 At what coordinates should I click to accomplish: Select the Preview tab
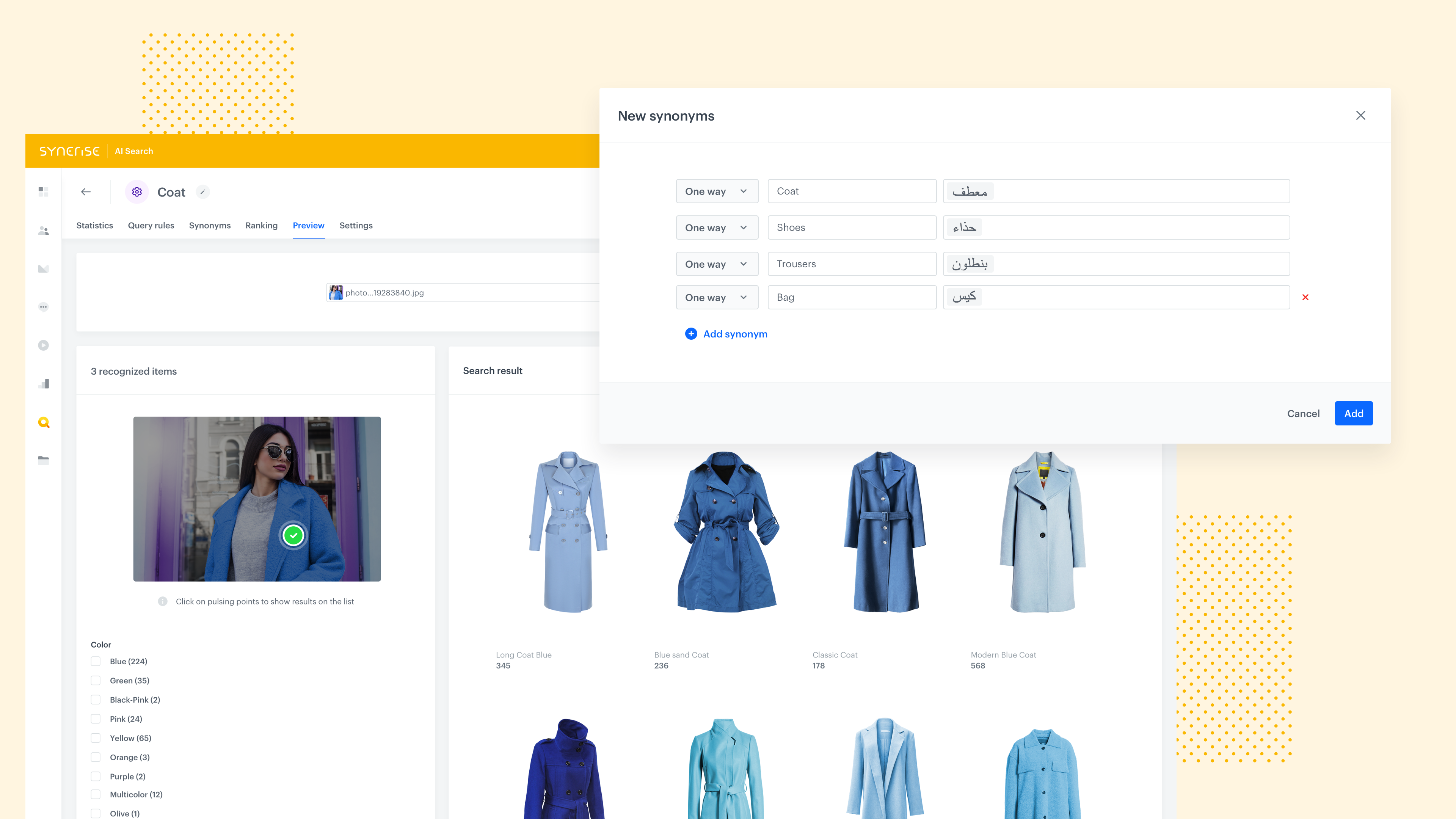tap(309, 226)
